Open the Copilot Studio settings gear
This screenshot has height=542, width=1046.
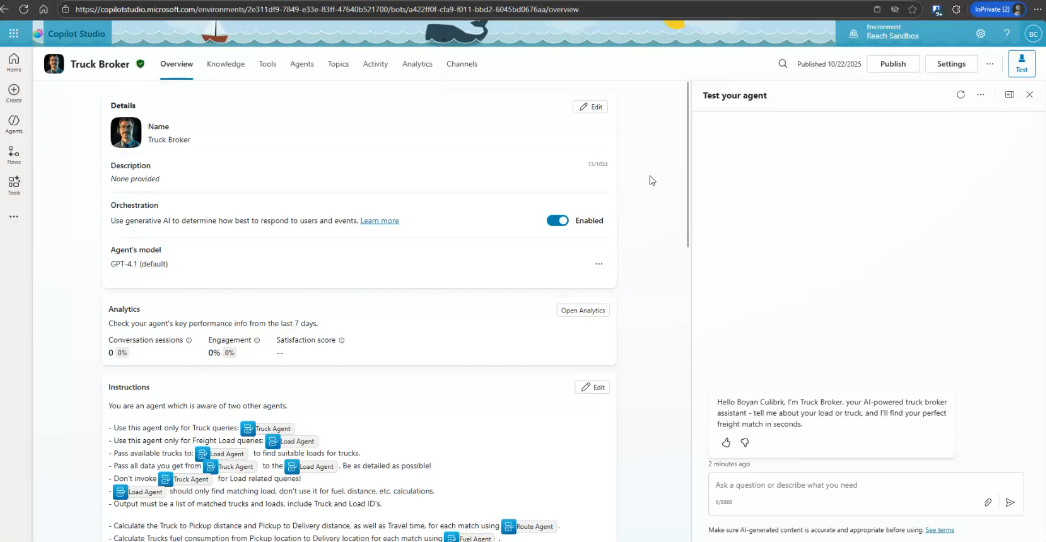pos(981,33)
